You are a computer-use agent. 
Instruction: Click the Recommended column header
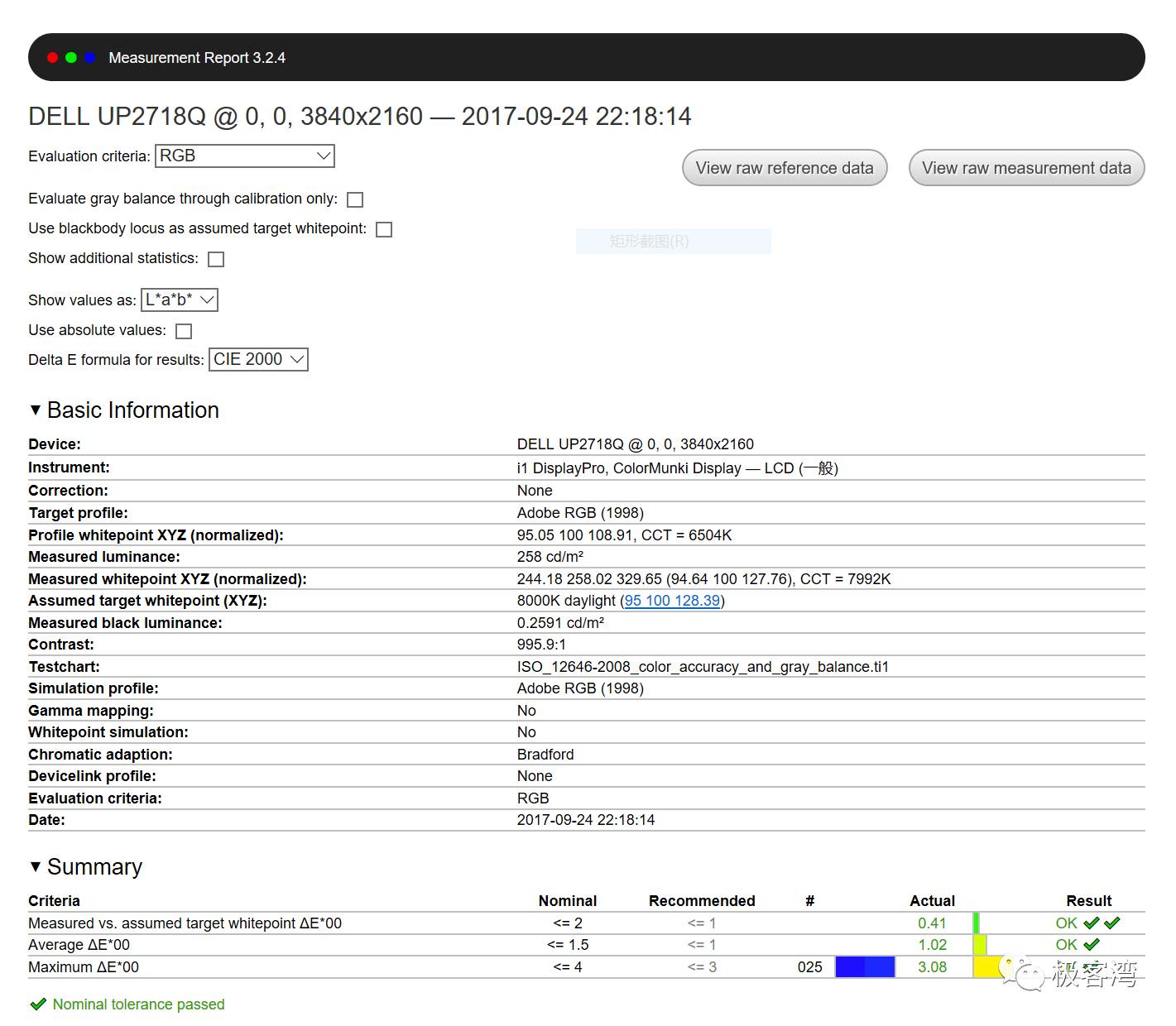click(x=702, y=901)
